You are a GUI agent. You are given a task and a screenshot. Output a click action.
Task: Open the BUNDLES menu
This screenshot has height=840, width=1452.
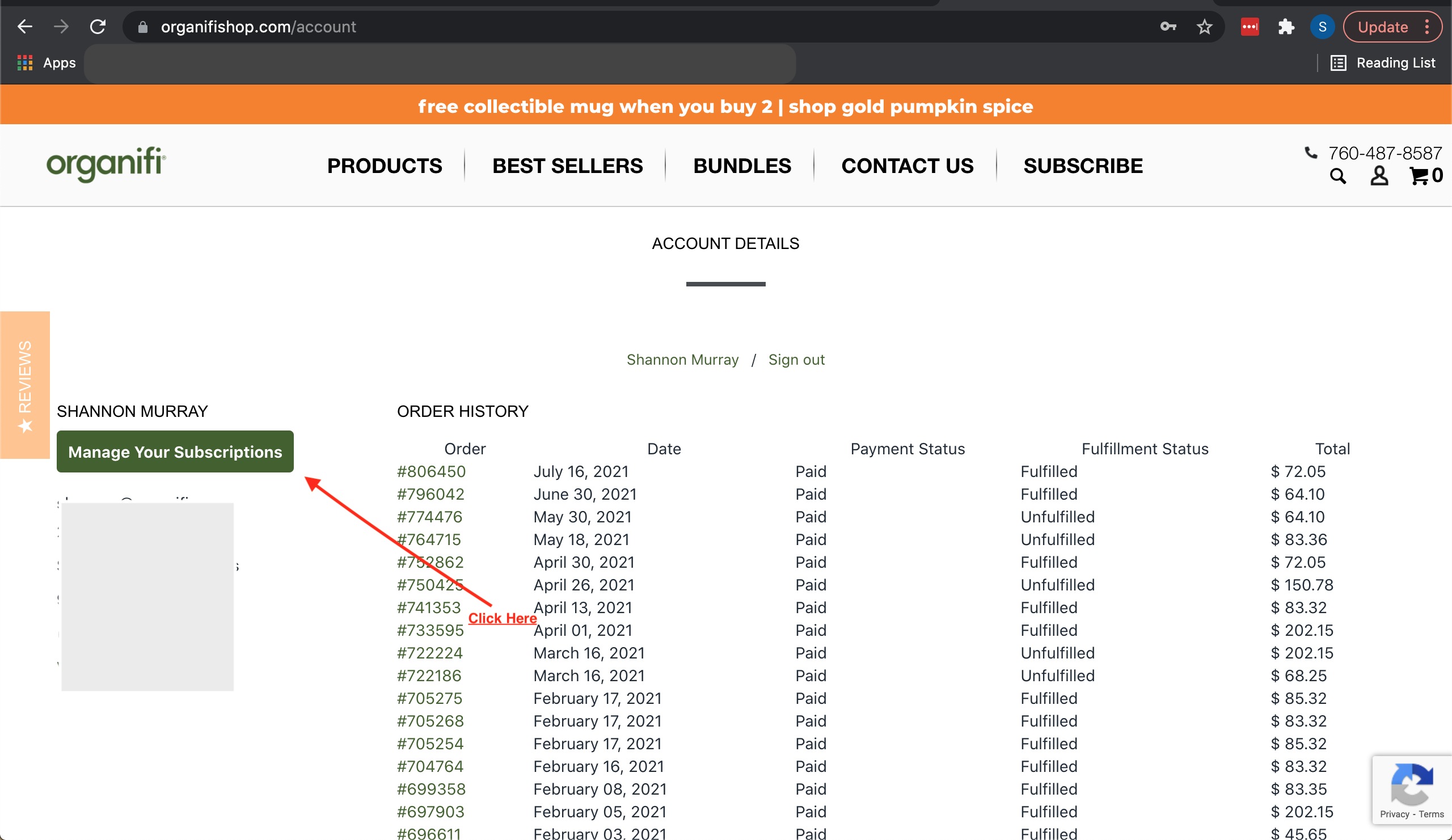(741, 166)
